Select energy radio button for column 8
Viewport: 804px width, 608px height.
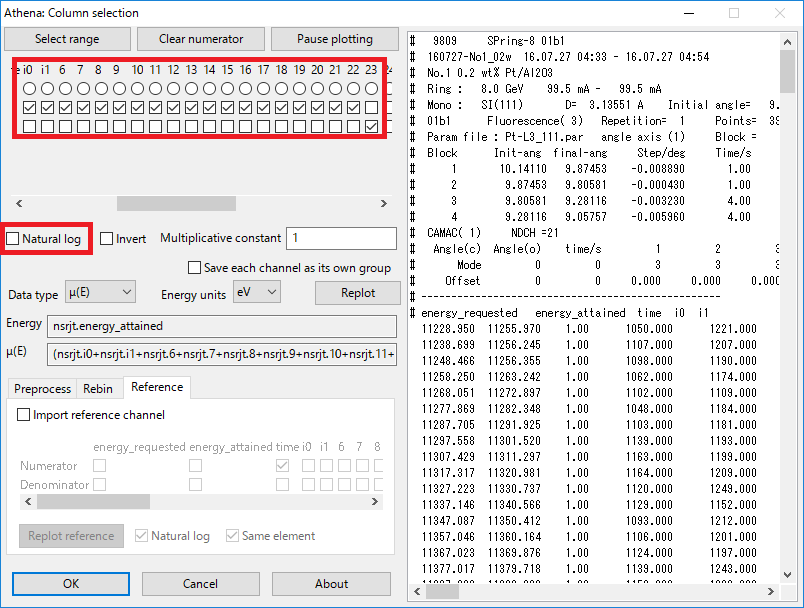click(102, 89)
